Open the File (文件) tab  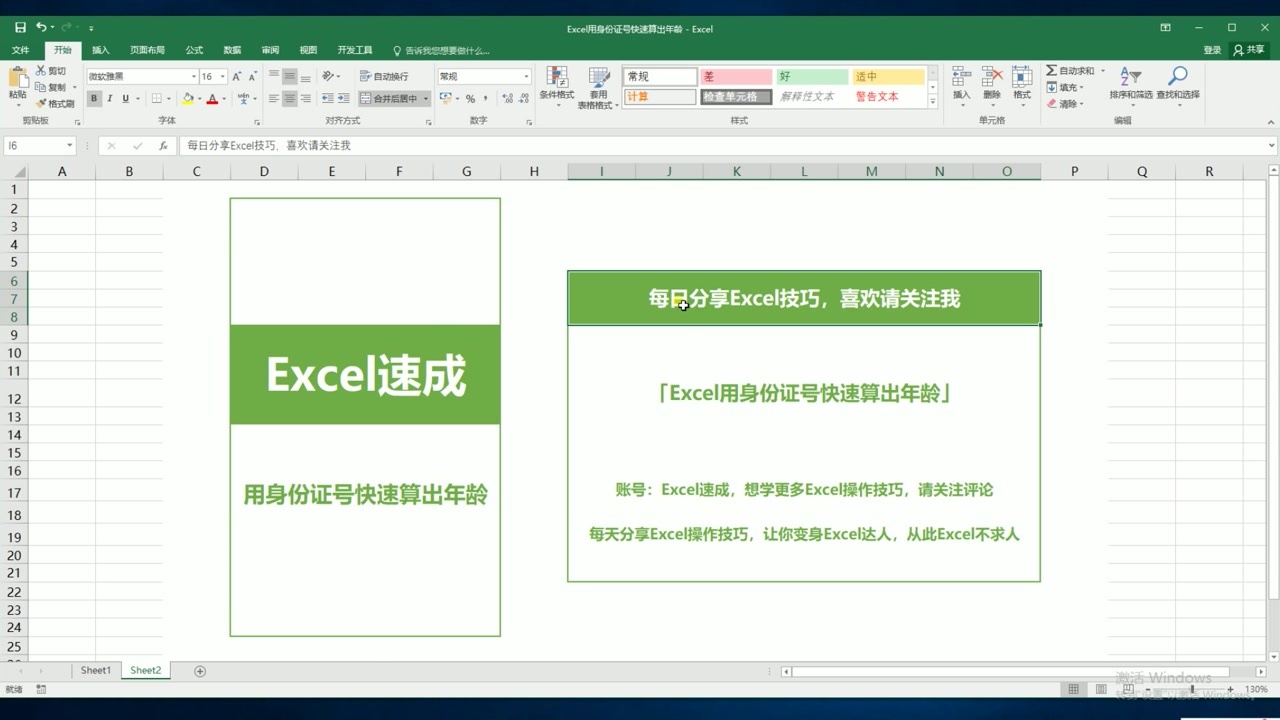pyautogui.click(x=20, y=50)
